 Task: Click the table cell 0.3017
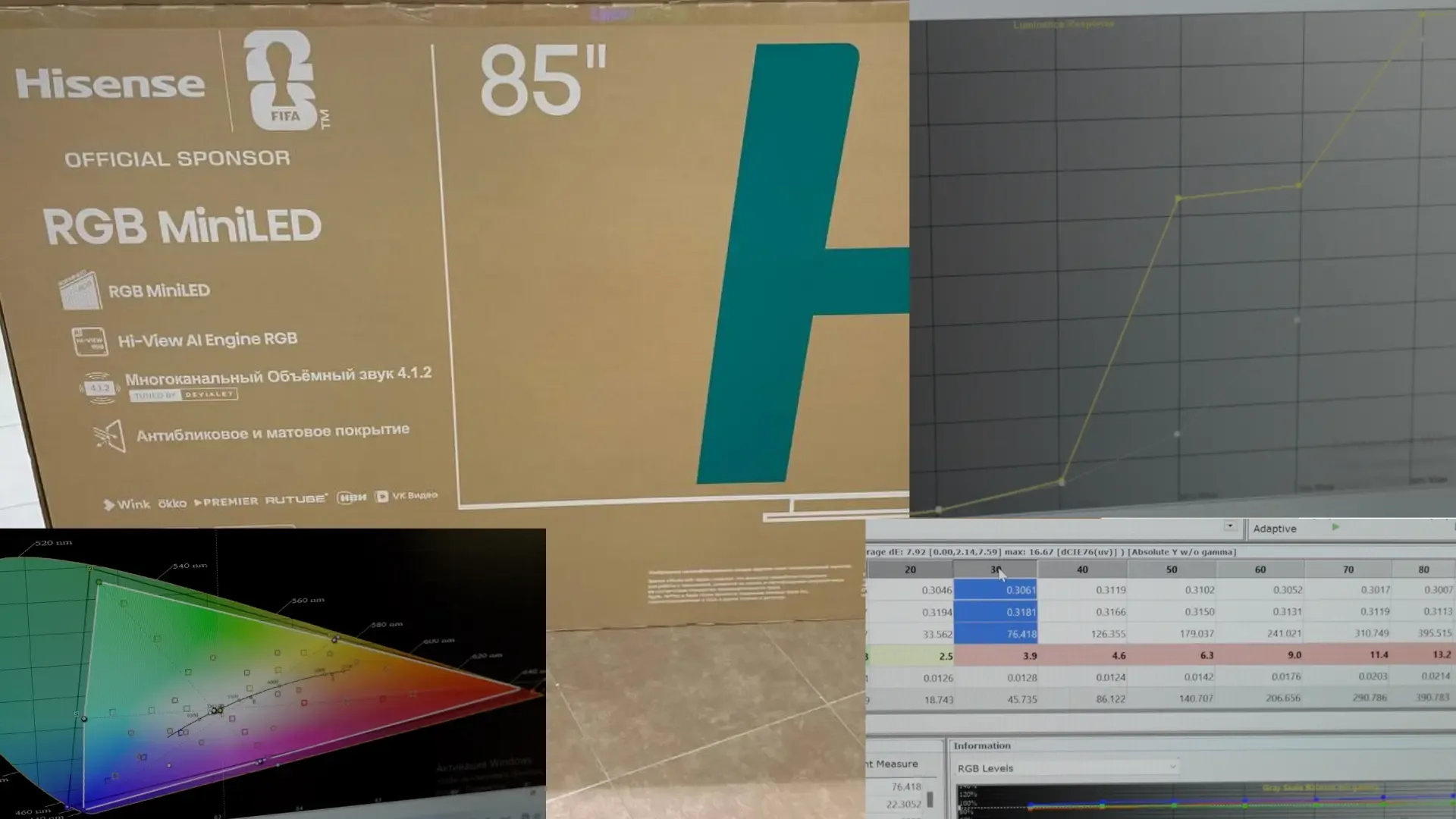tap(1348, 590)
